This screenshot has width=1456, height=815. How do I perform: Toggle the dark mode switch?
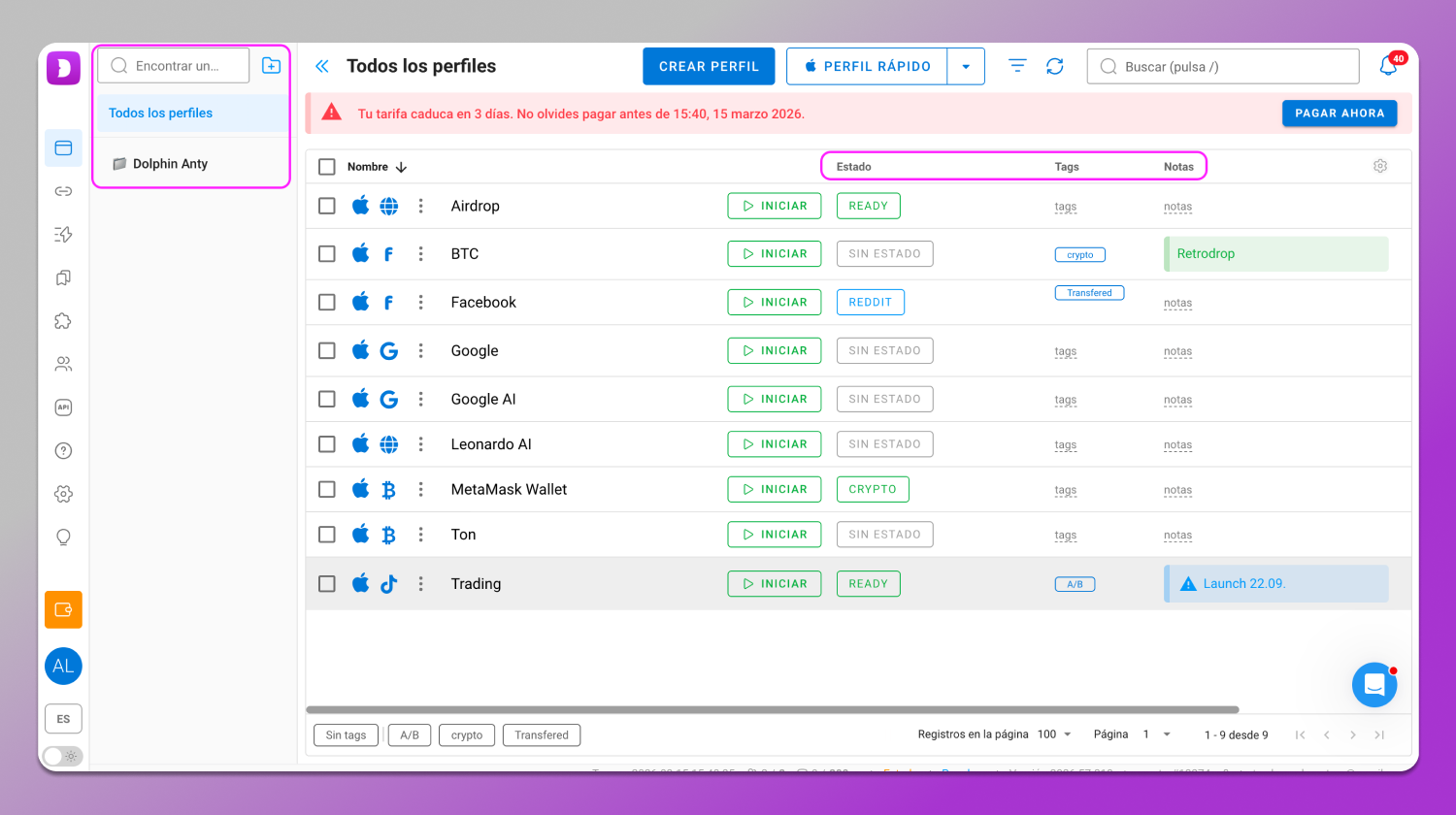point(63,756)
